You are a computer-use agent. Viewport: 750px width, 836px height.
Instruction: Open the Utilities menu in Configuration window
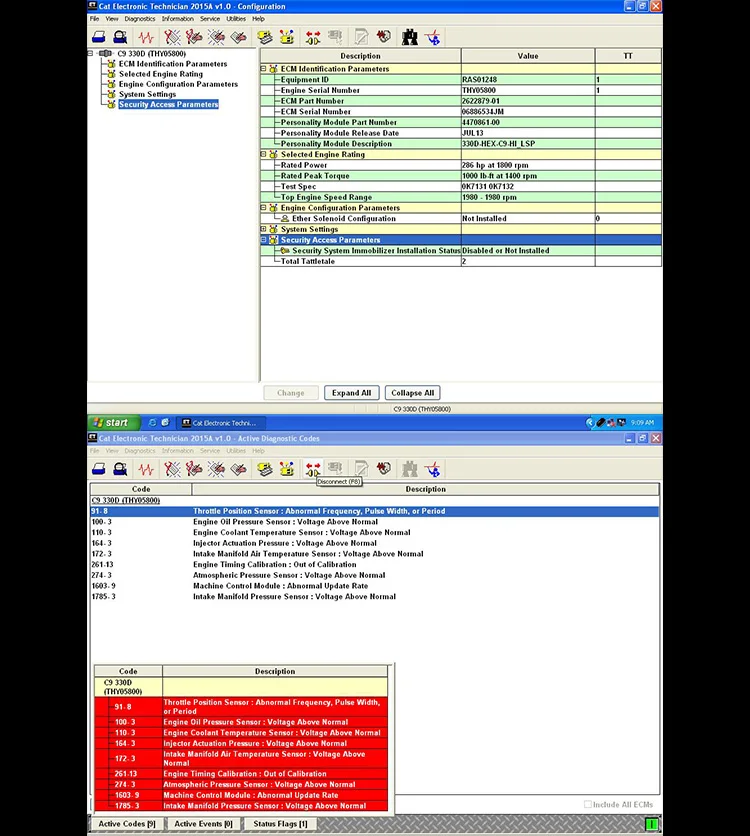point(236,19)
